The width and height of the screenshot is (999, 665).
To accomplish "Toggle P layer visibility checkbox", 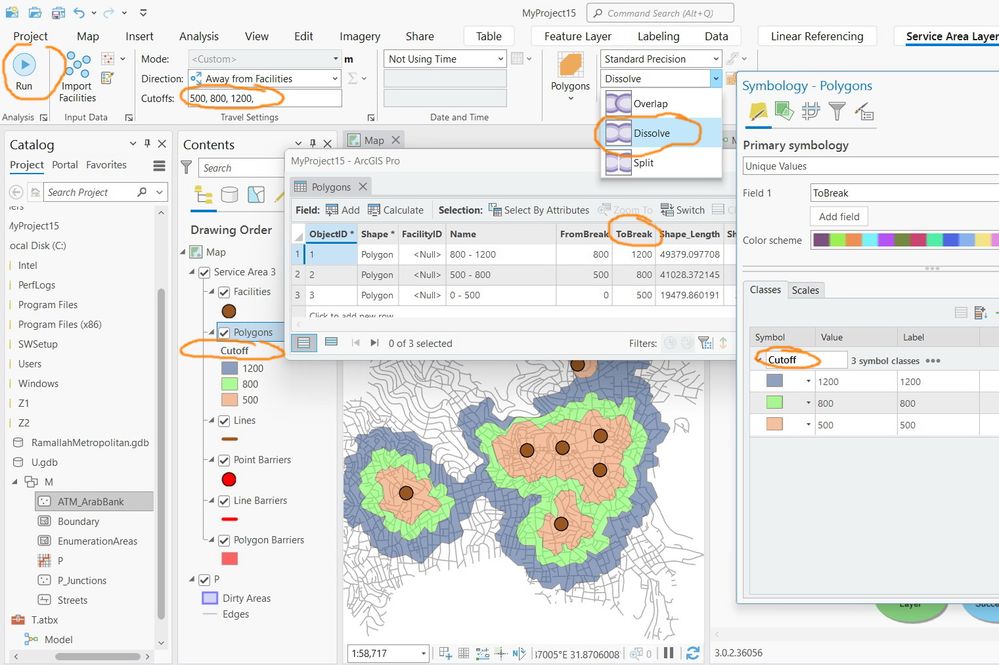I will (x=205, y=580).
